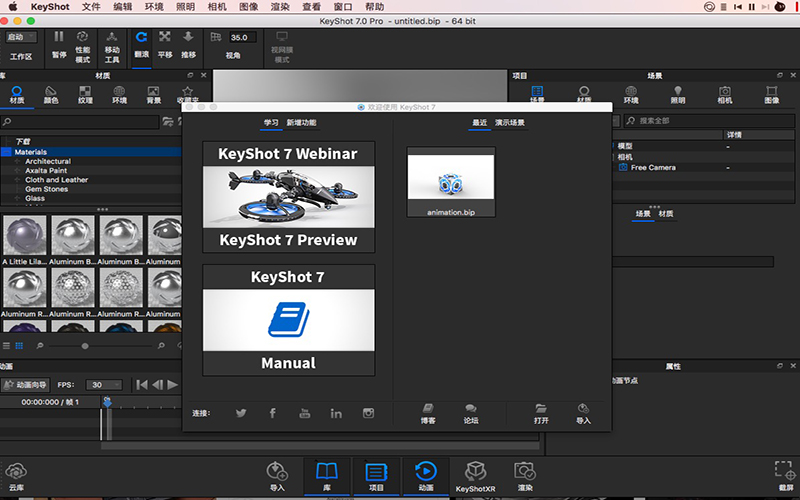Switch to 学习 tab in welcome dialog

(x=271, y=123)
